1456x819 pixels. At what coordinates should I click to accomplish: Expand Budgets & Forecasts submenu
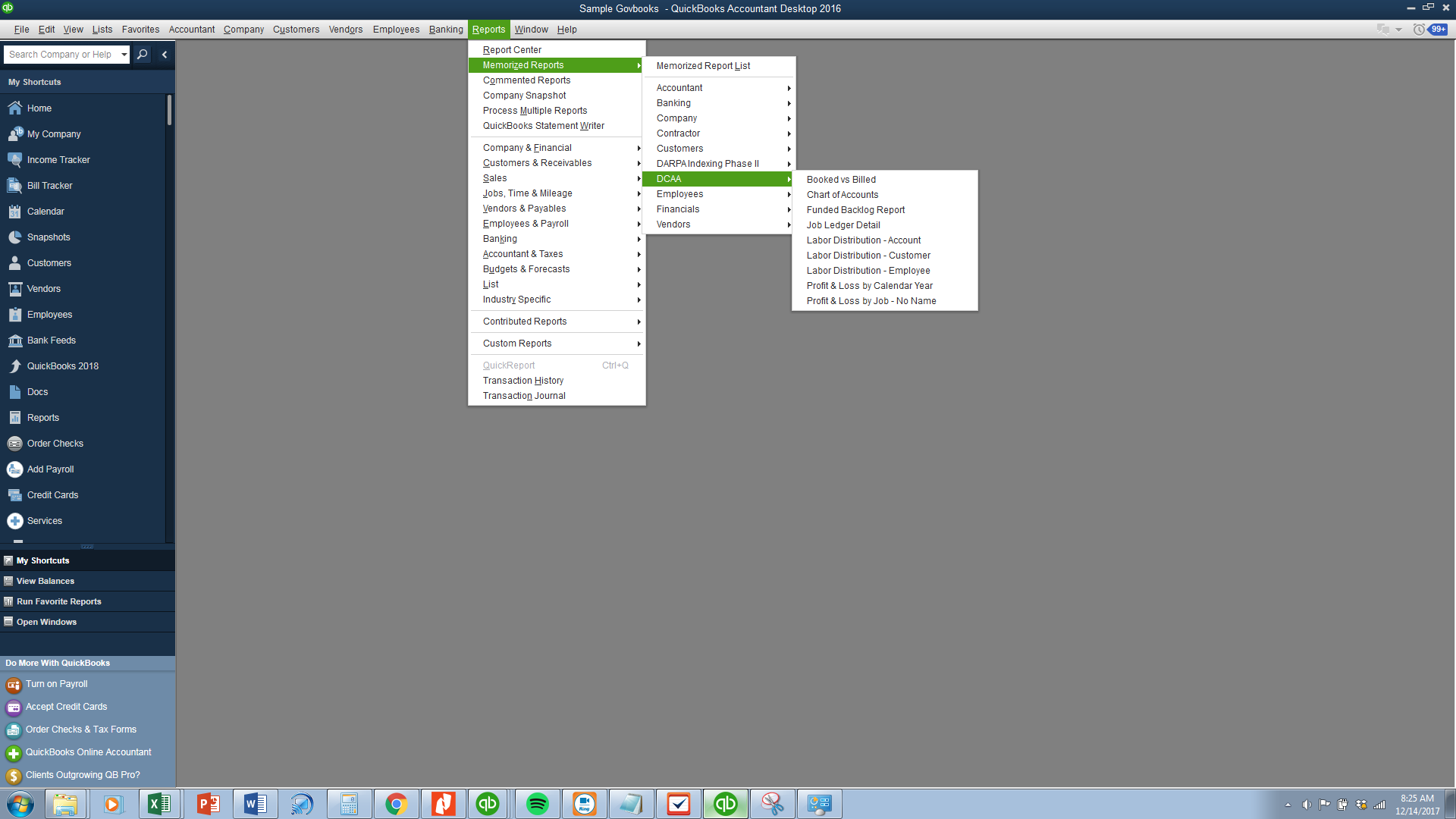point(557,269)
